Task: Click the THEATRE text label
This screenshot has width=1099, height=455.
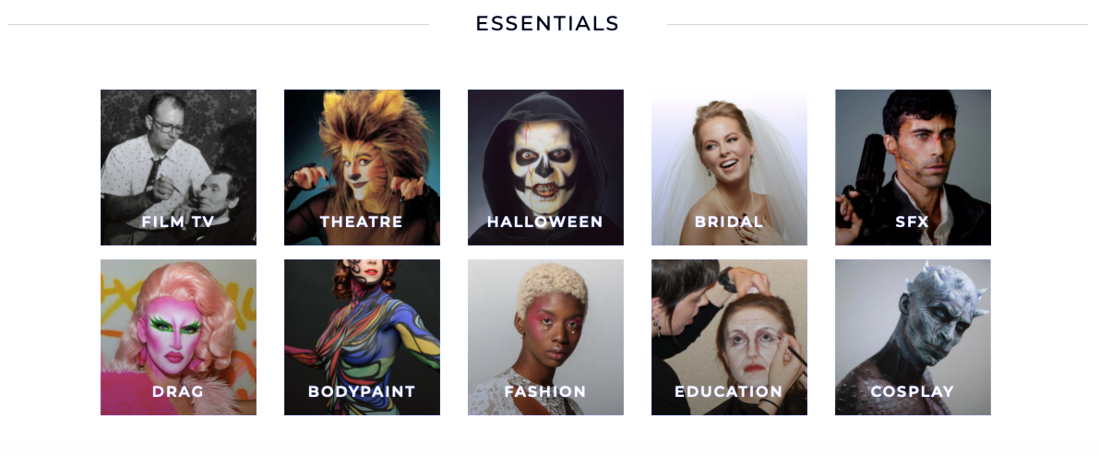Action: pos(362,222)
